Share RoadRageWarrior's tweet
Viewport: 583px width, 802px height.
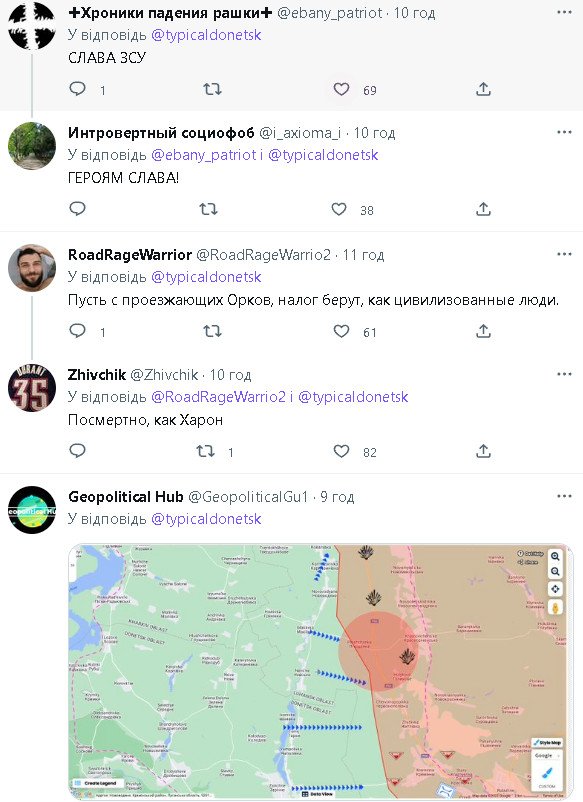point(483,331)
